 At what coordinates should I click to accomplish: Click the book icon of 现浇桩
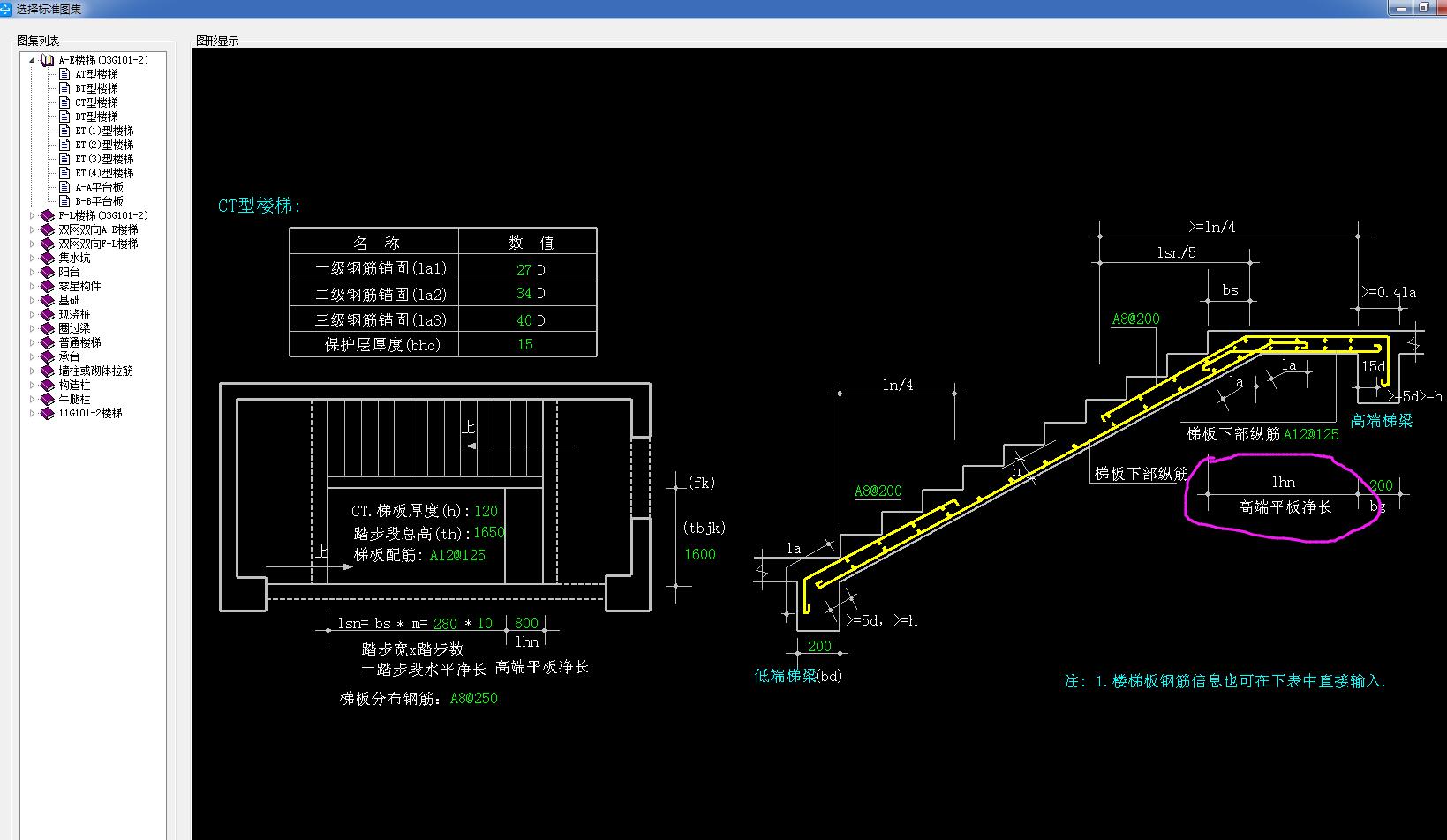pyautogui.click(x=48, y=314)
